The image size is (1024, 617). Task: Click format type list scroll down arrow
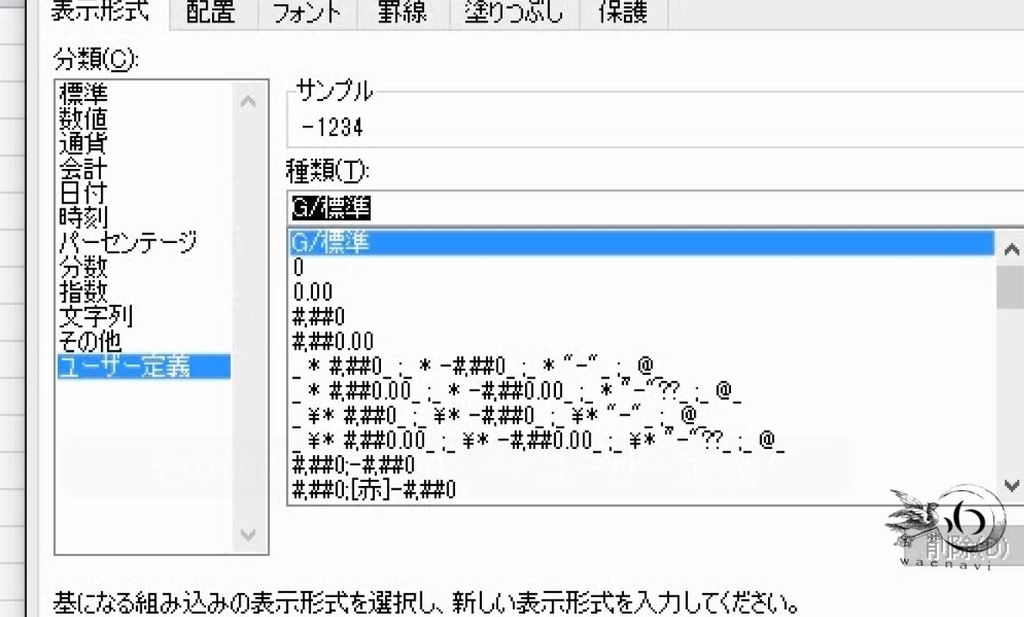coord(1011,486)
